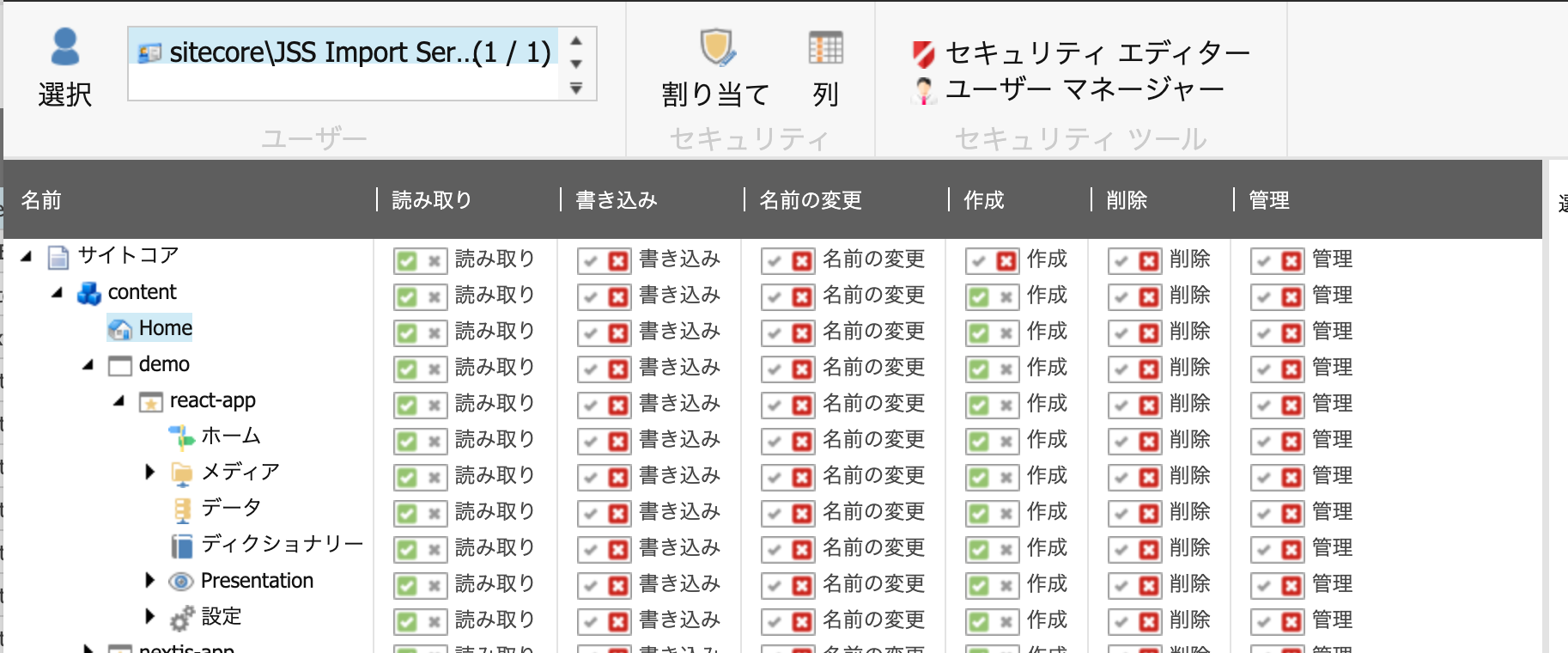Screen dimensions: 1568x653
Task: Click the 名前の変更 column header
Action: (x=810, y=200)
